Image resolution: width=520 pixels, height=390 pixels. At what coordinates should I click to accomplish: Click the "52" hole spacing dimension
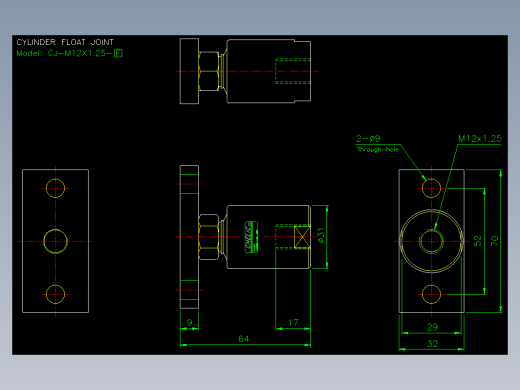click(477, 241)
